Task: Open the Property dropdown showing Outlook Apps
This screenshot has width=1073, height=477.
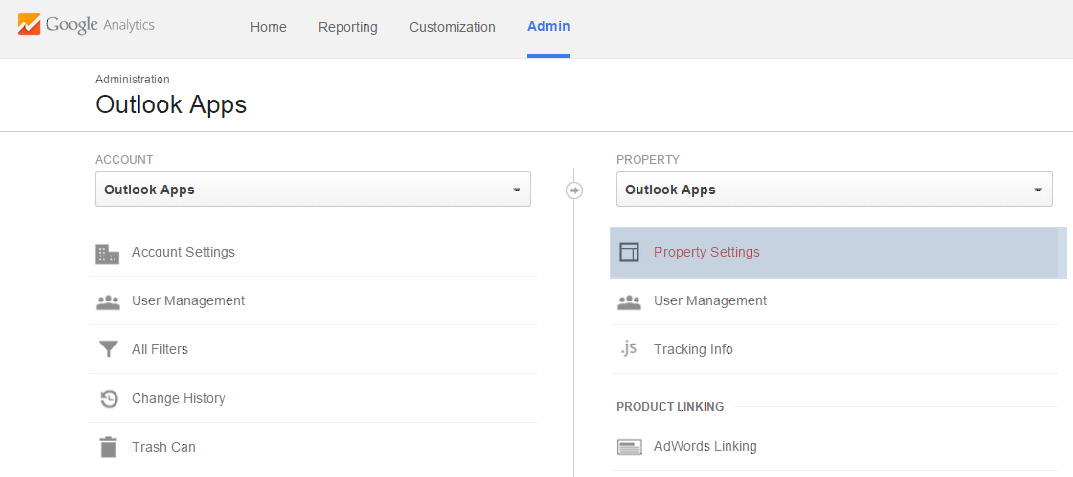Action: tap(834, 189)
